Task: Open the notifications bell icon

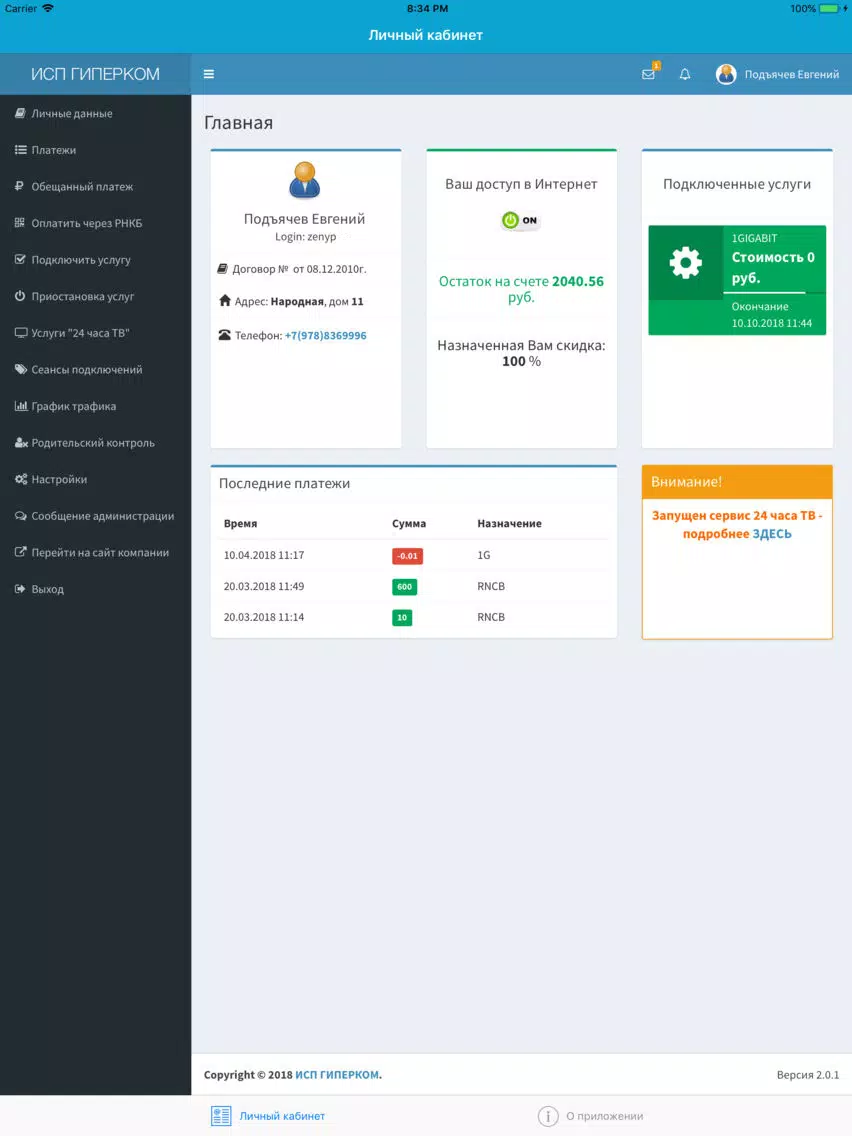Action: [685, 74]
